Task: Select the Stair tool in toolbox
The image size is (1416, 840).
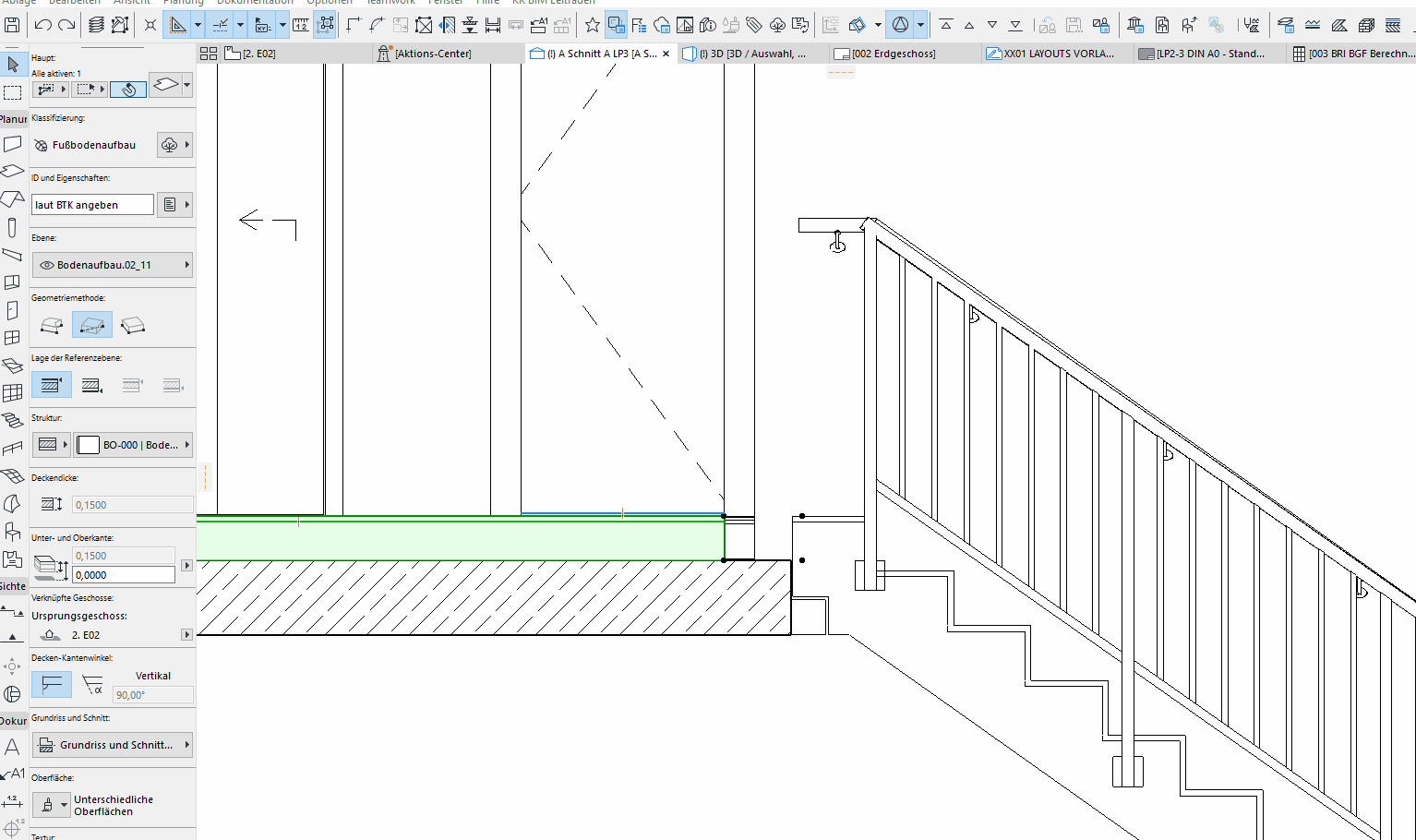Action: tap(12, 420)
